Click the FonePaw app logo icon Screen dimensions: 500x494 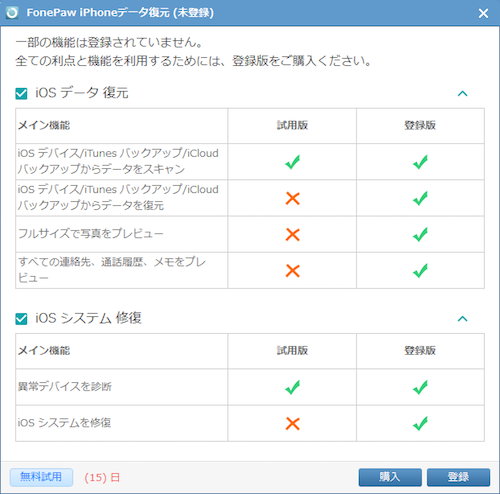coord(12,13)
